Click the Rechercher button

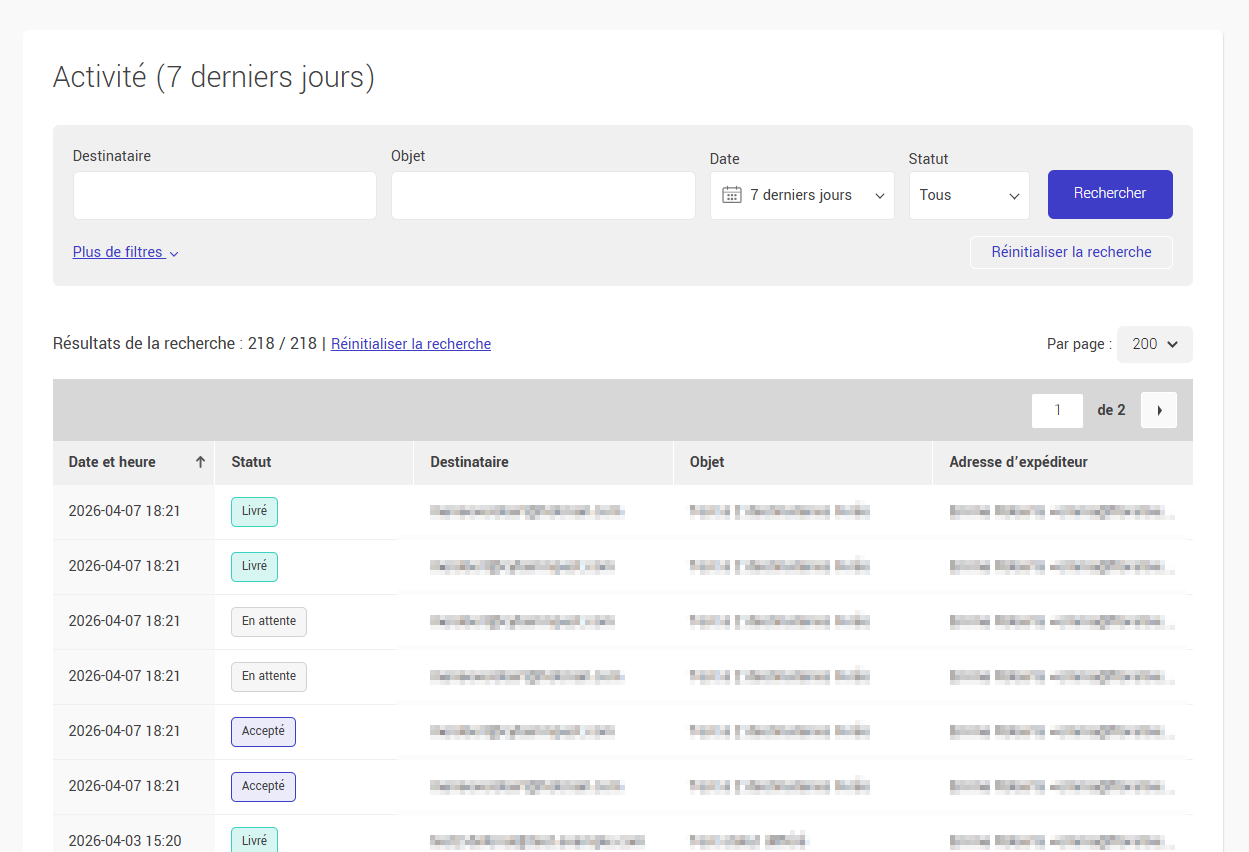[x=1109, y=194]
